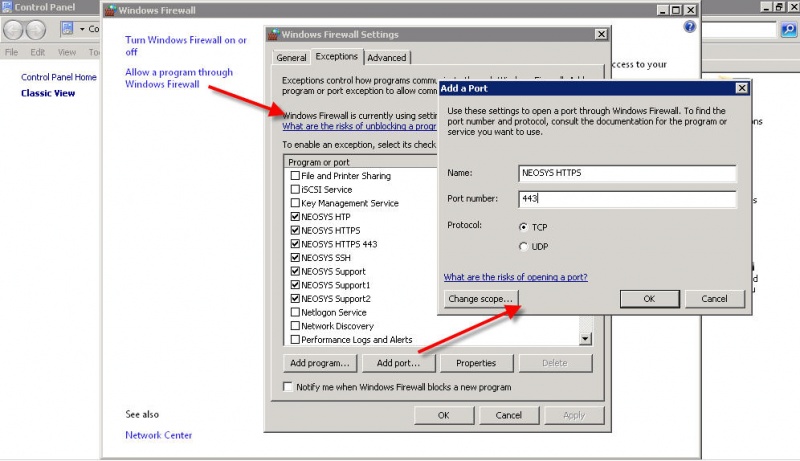Screen dimensions: 800x461
Task: Switch to the Advanced tab
Action: tap(387, 58)
